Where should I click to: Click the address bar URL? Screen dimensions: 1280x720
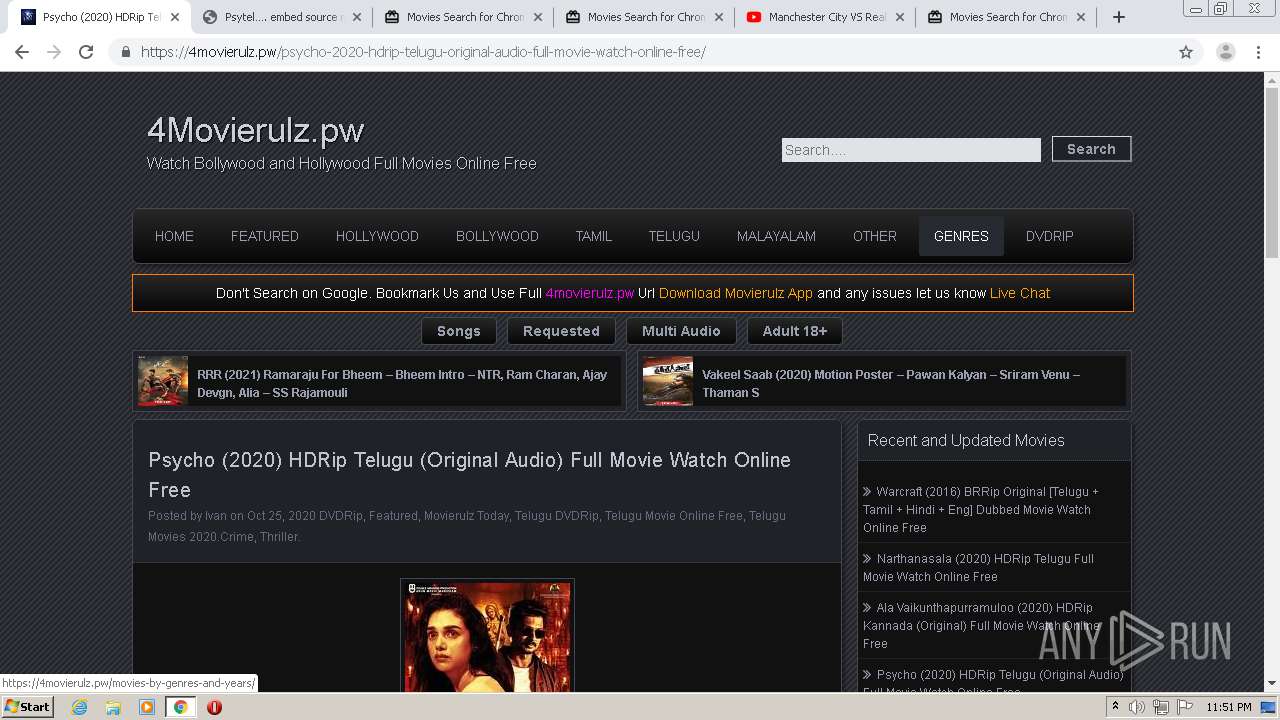(x=423, y=52)
